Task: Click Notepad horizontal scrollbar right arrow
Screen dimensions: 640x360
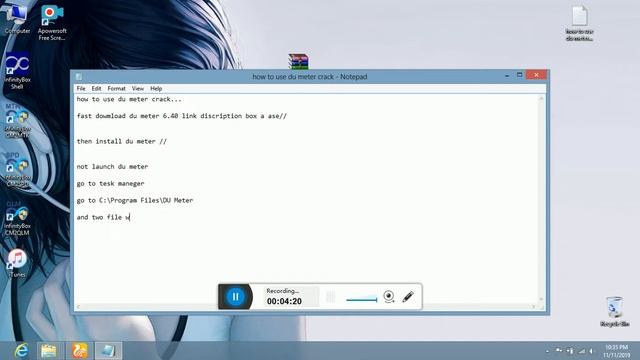Action: [x=533, y=306]
